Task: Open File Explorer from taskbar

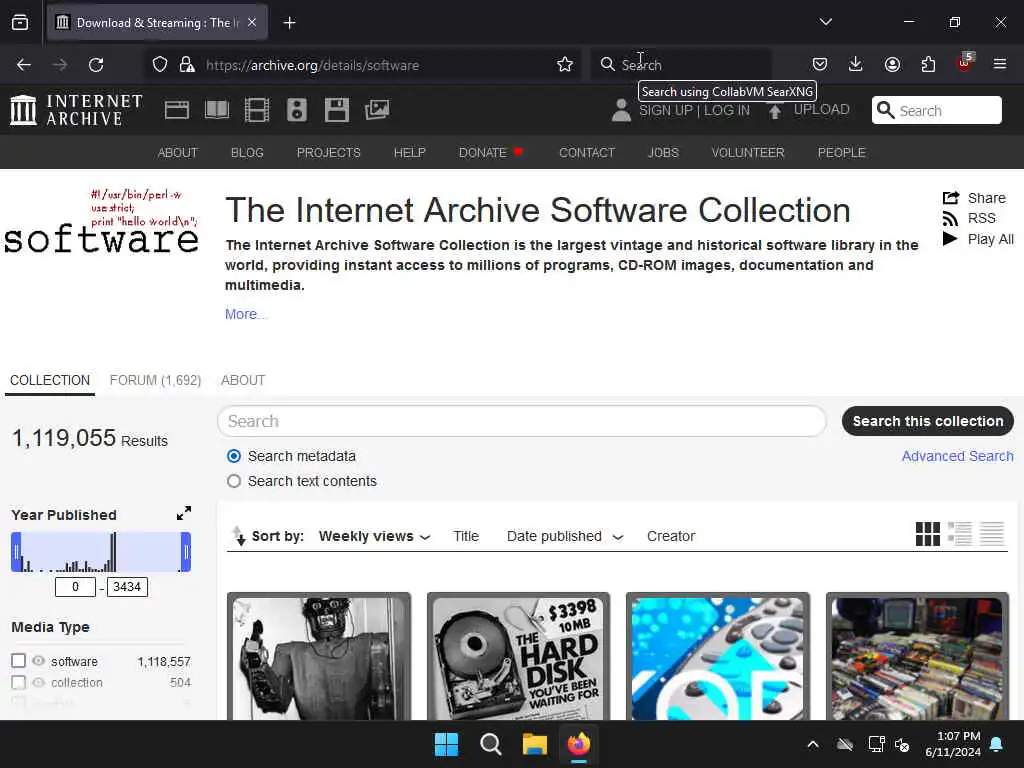Action: click(534, 744)
